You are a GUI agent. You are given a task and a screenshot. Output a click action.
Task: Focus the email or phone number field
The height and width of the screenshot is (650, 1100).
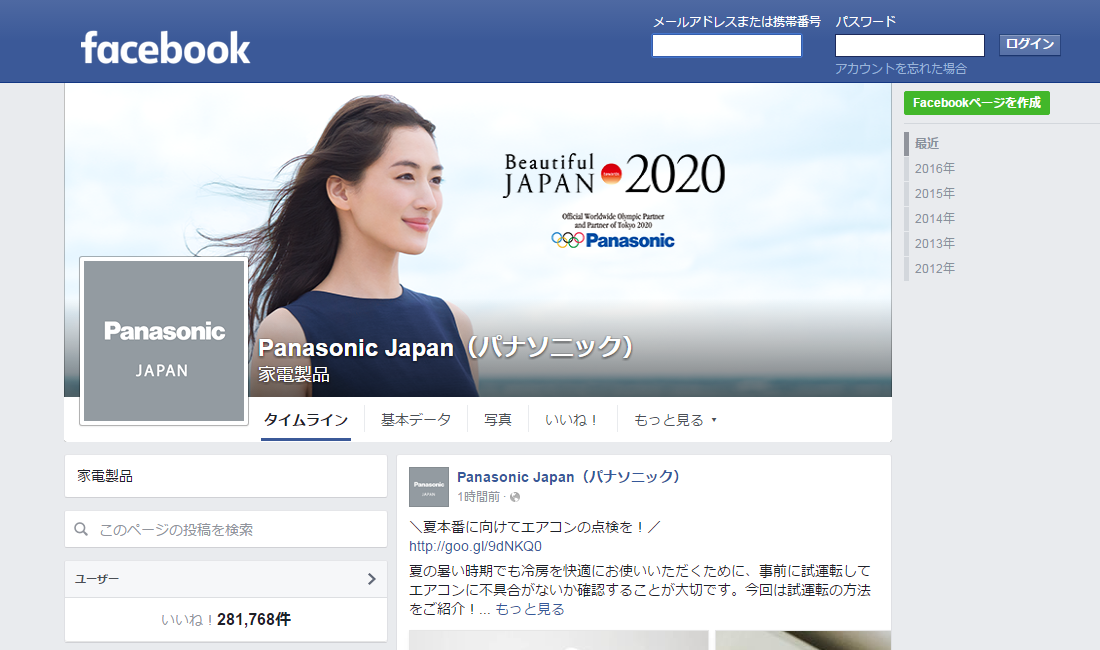pos(727,46)
